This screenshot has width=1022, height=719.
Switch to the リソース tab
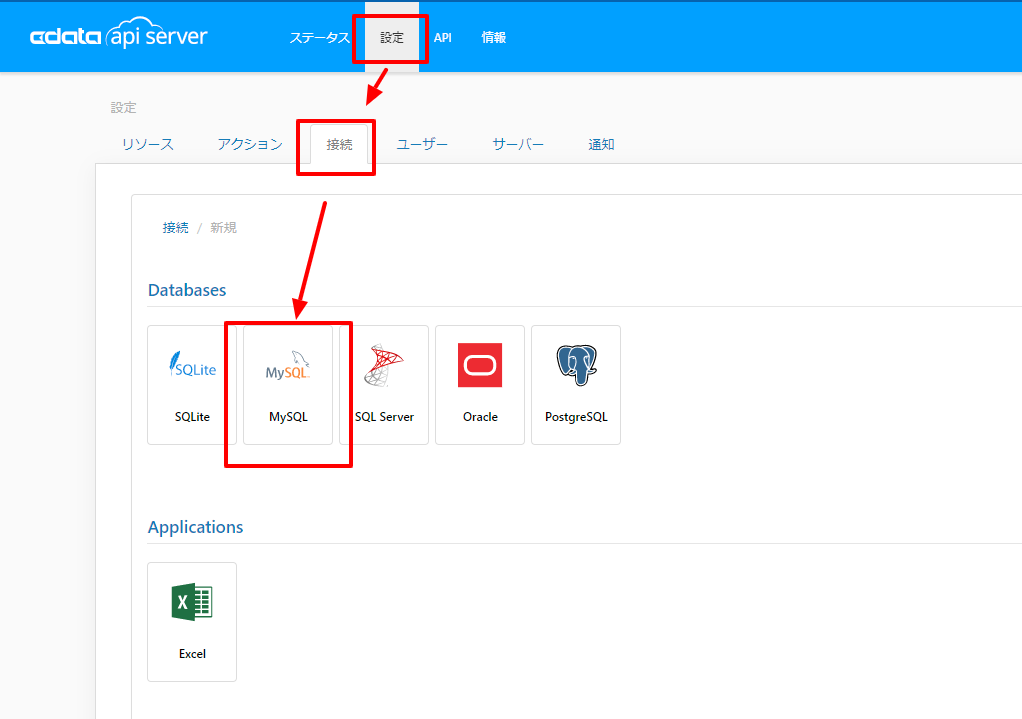coord(148,144)
